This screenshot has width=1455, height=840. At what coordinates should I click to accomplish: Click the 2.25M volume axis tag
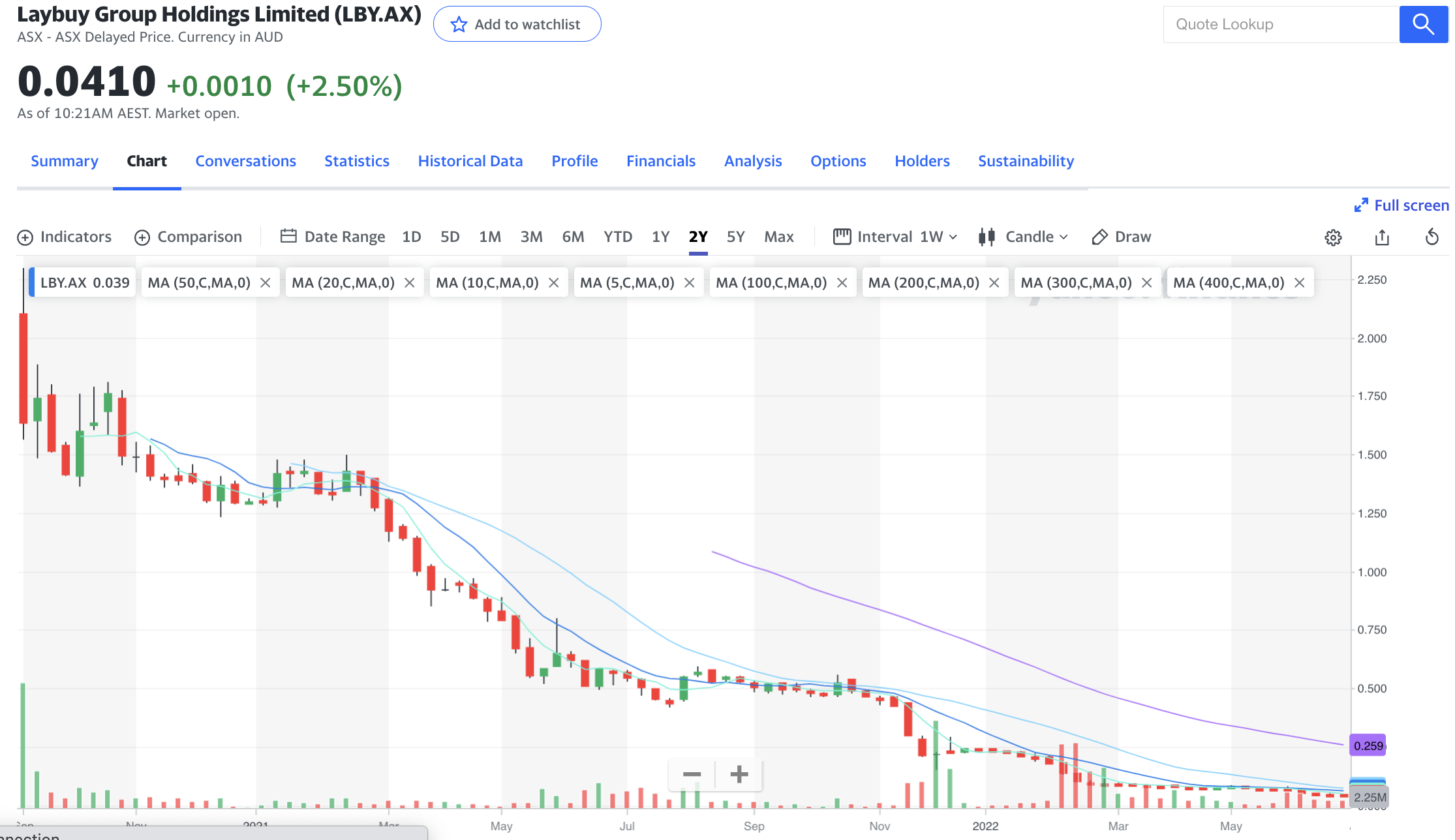[x=1370, y=797]
